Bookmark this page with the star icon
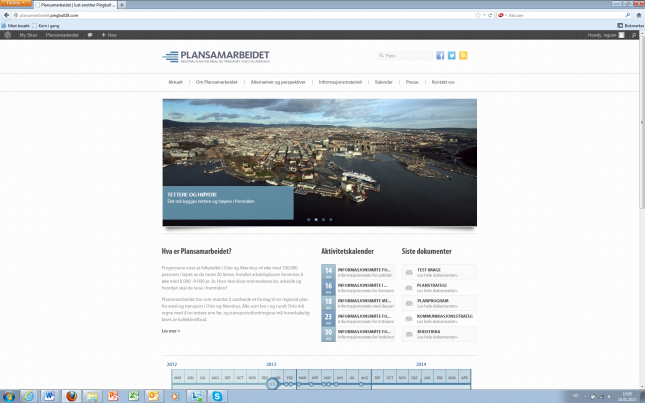Viewport: 645px width, 403px height. pos(478,15)
